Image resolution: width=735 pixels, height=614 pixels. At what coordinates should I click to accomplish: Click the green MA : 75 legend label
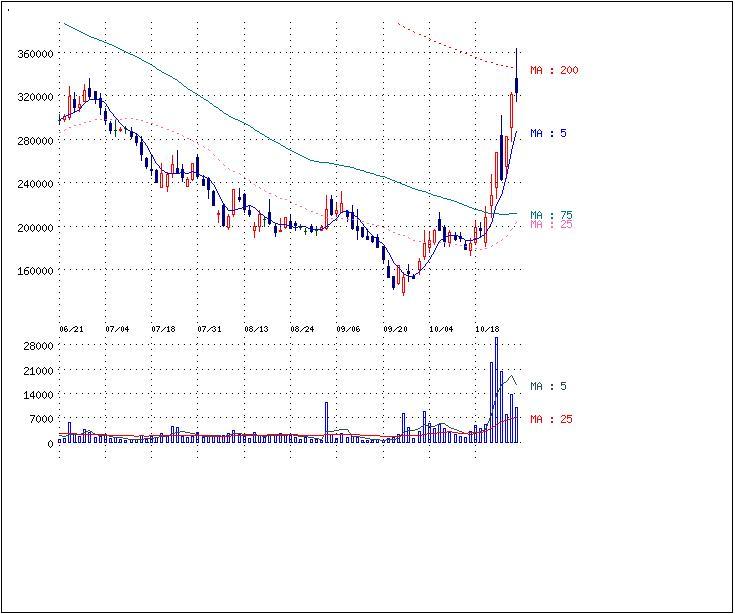pyautogui.click(x=550, y=215)
